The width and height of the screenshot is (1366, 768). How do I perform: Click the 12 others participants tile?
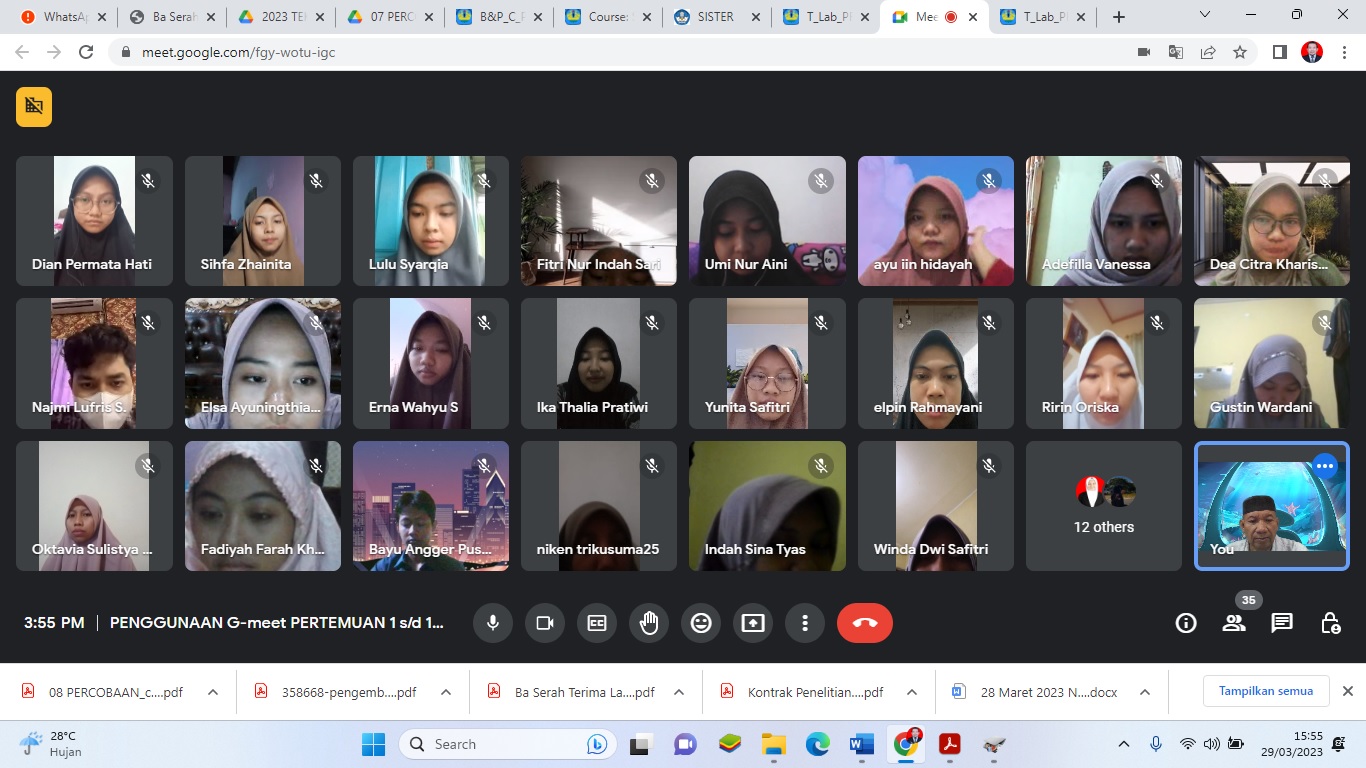pyautogui.click(x=1104, y=507)
